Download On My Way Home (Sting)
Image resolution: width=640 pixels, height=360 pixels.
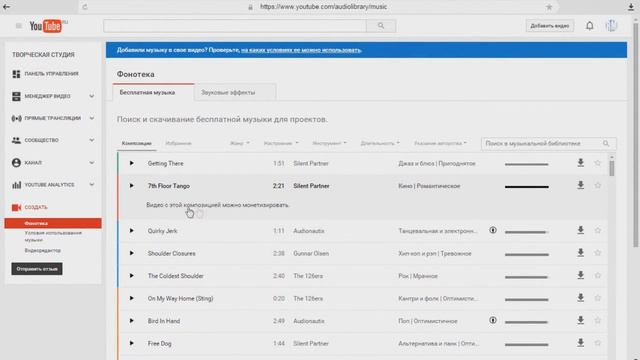tap(580, 298)
